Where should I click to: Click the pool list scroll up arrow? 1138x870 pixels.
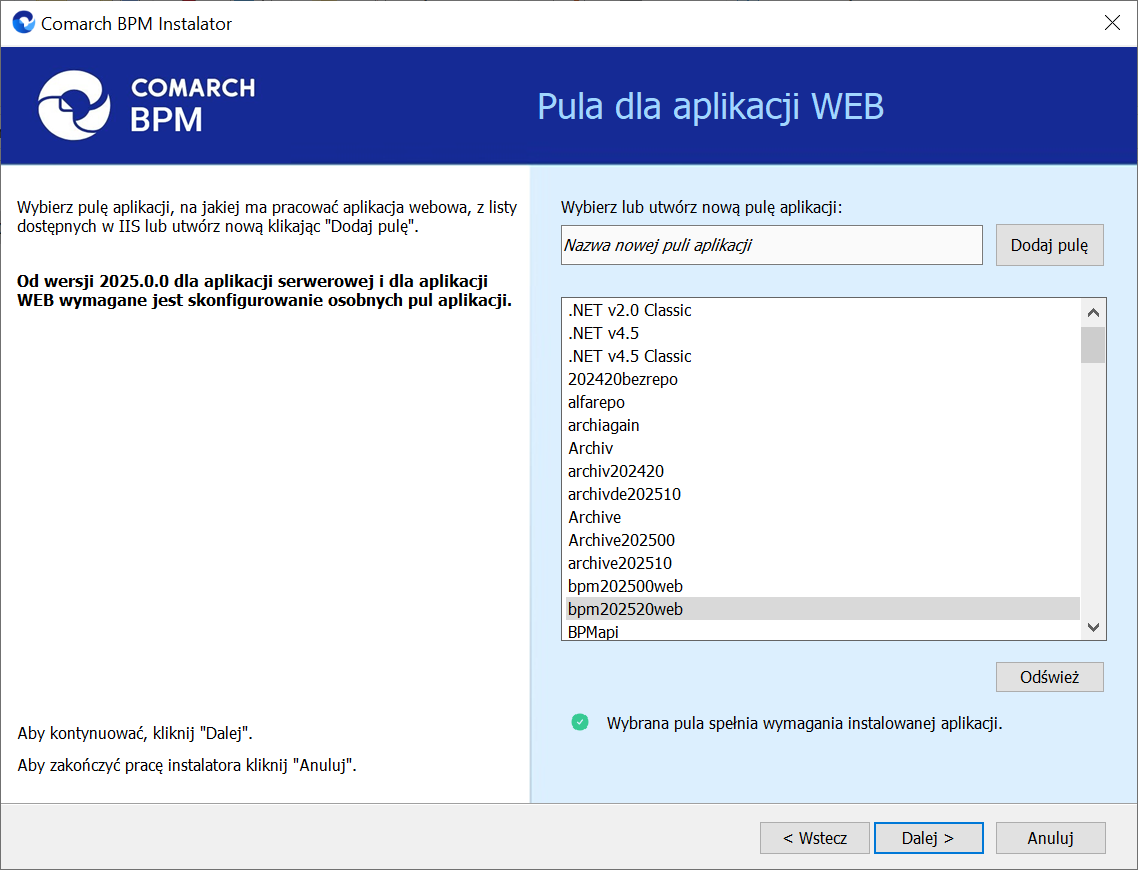click(1093, 313)
